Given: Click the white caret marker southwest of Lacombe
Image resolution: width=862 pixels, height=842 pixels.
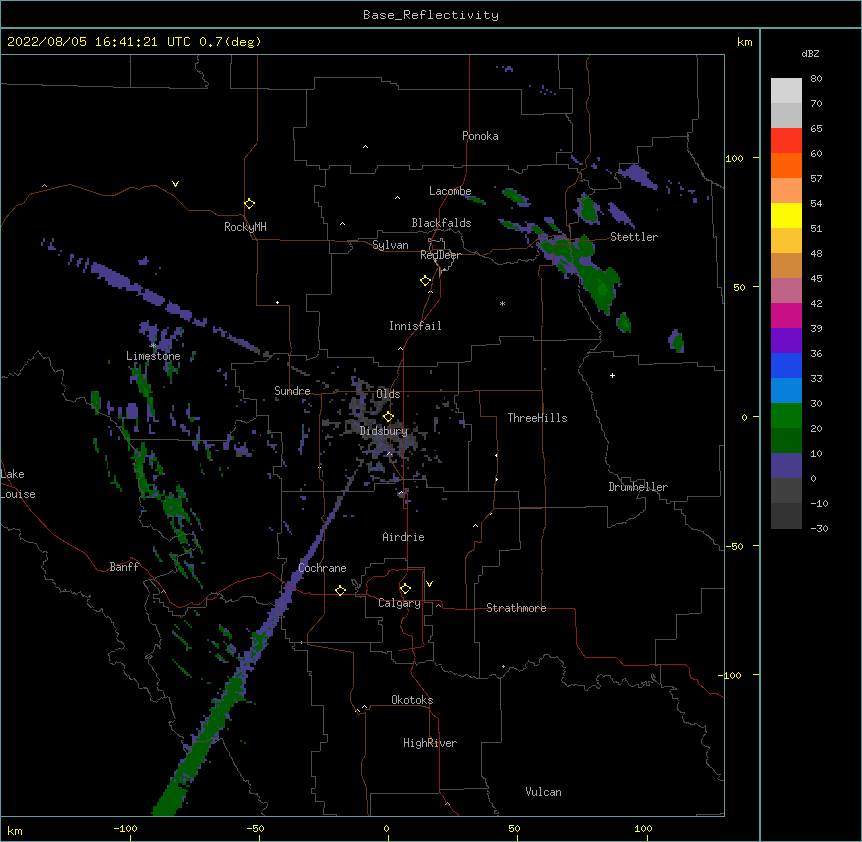Looking at the screenshot, I should [x=397, y=198].
